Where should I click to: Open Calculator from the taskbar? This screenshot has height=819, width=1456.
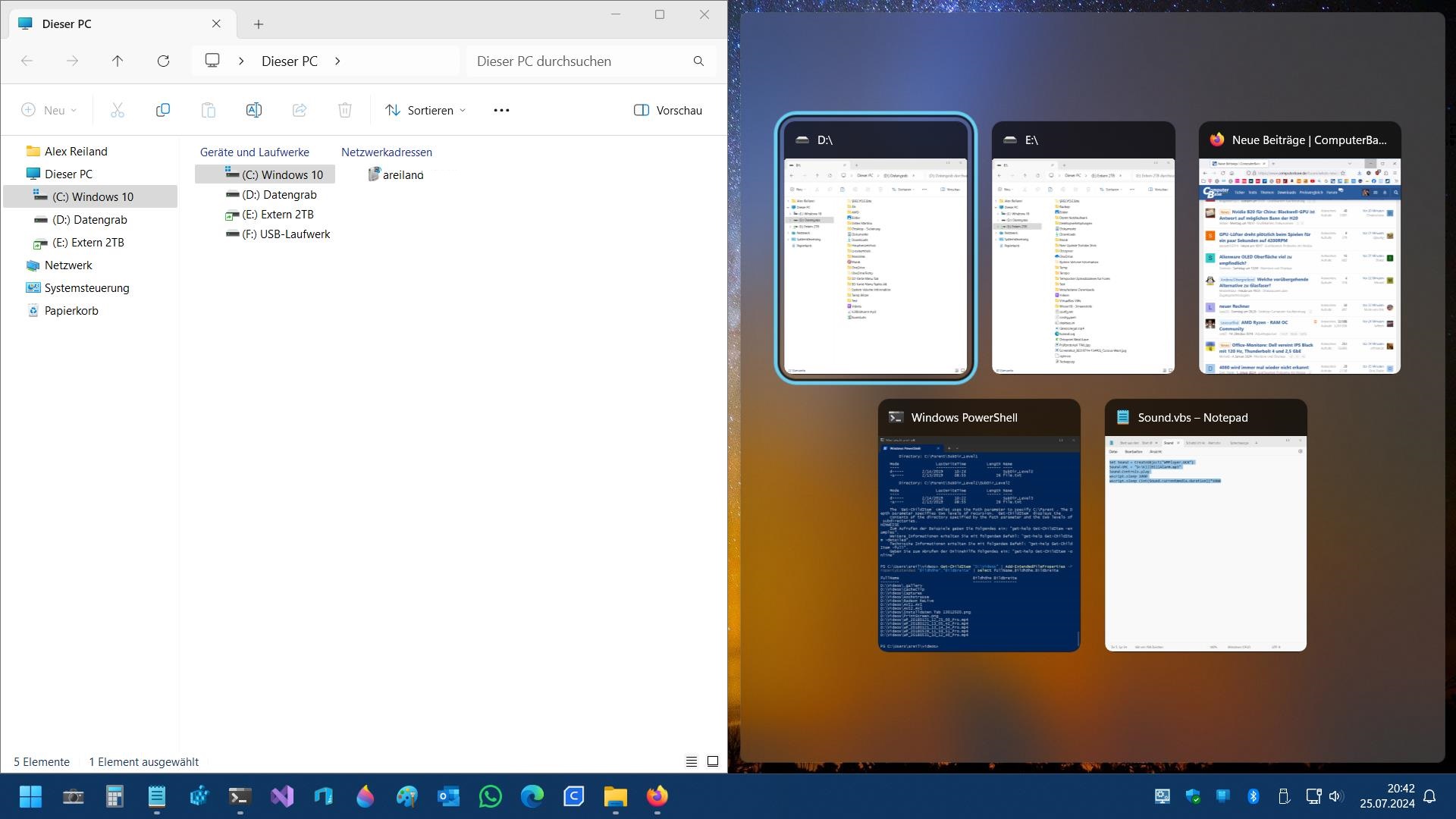115,796
